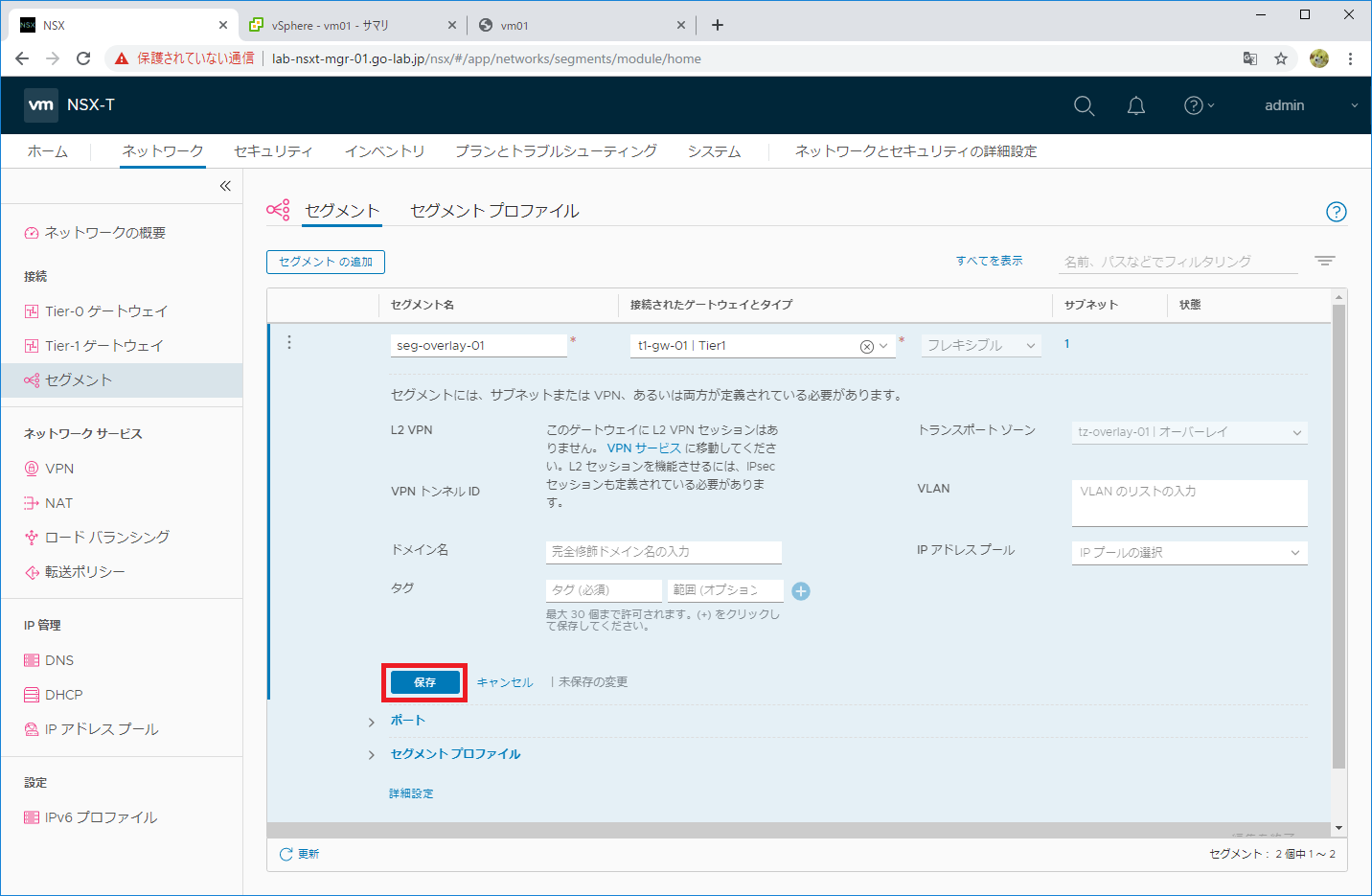Click the すべてを表示 link
This screenshot has width=1372, height=896.
[x=989, y=261]
